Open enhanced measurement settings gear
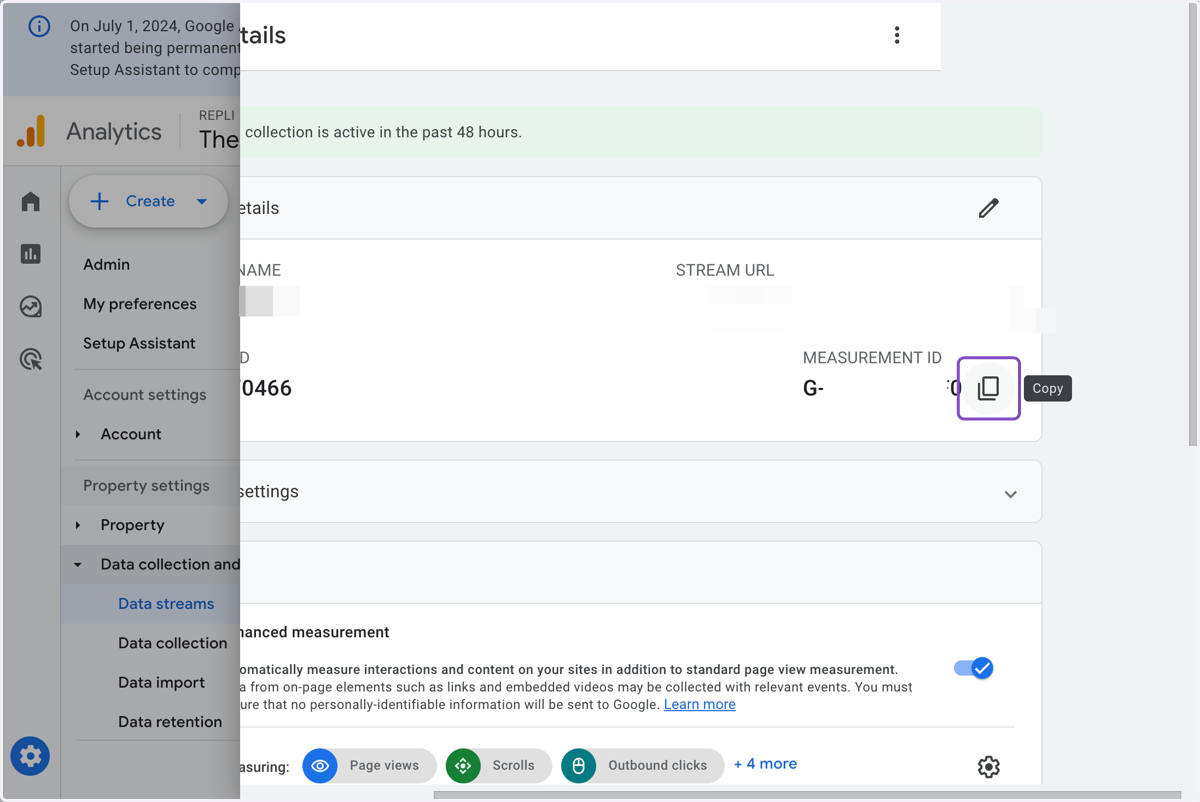Viewport: 1200px width, 802px height. (x=988, y=767)
